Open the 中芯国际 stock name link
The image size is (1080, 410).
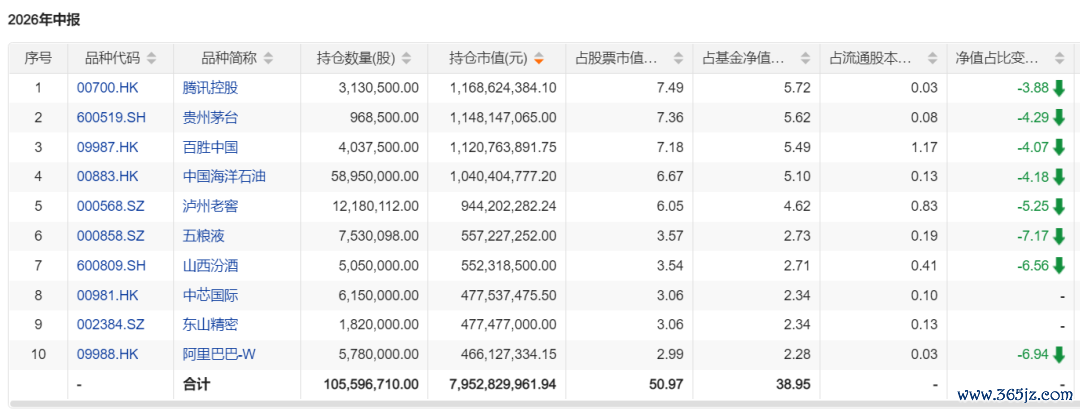[x=211, y=295]
